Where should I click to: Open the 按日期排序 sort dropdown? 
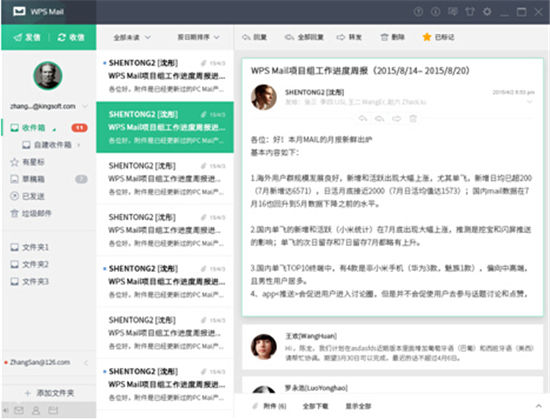199,37
